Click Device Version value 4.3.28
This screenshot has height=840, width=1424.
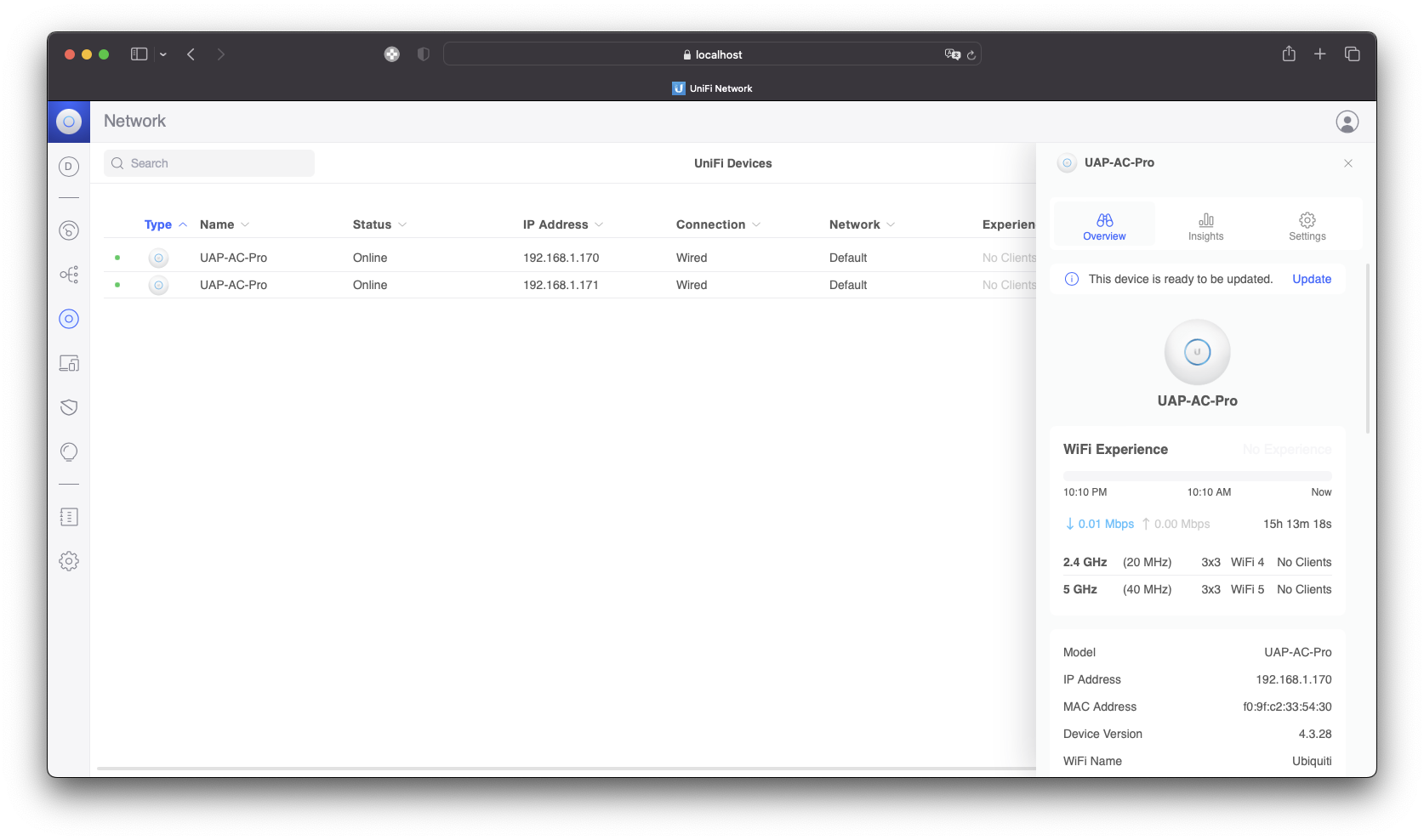tap(1315, 734)
